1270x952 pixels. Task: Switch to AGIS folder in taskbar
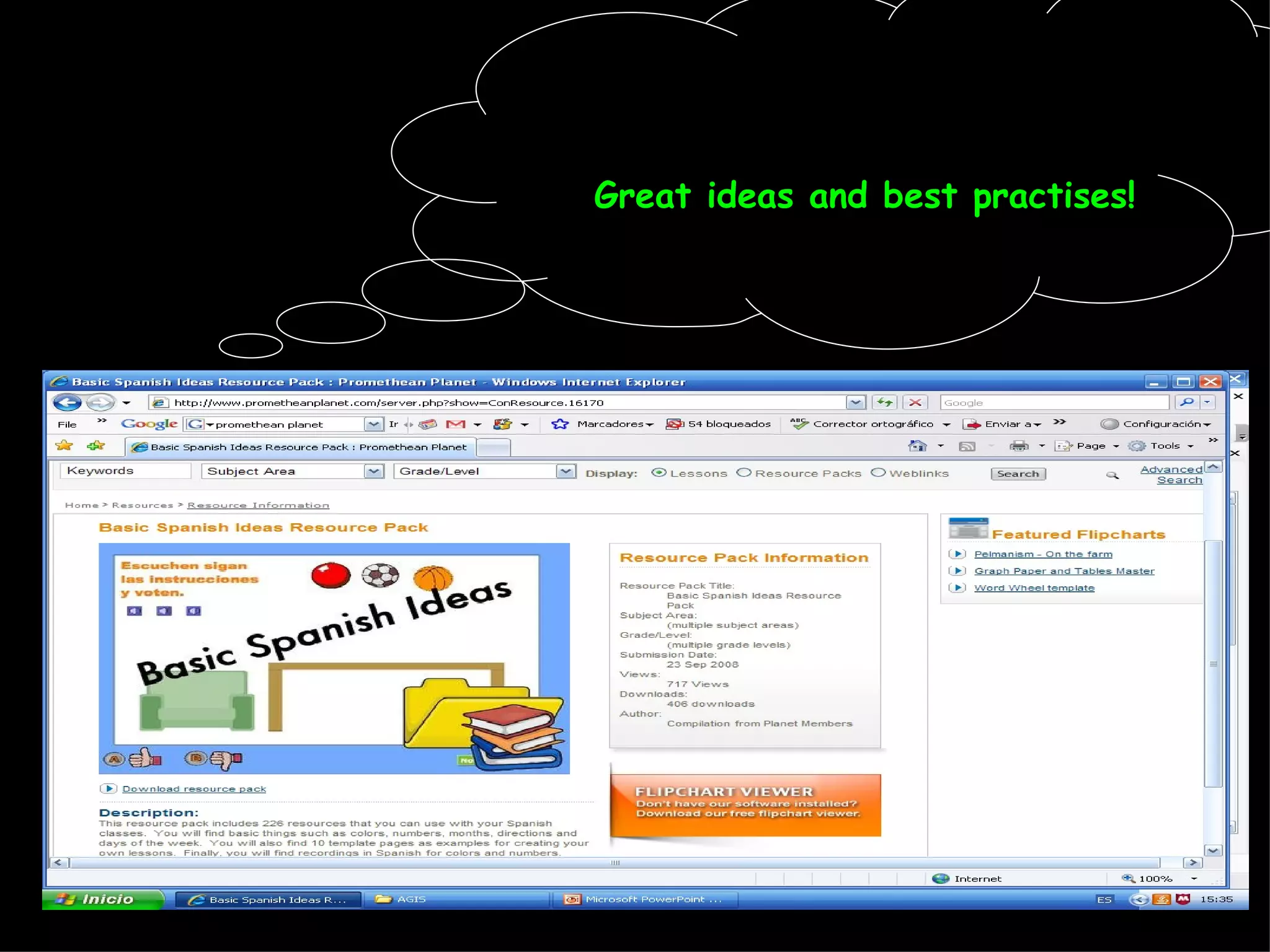pyautogui.click(x=456, y=899)
